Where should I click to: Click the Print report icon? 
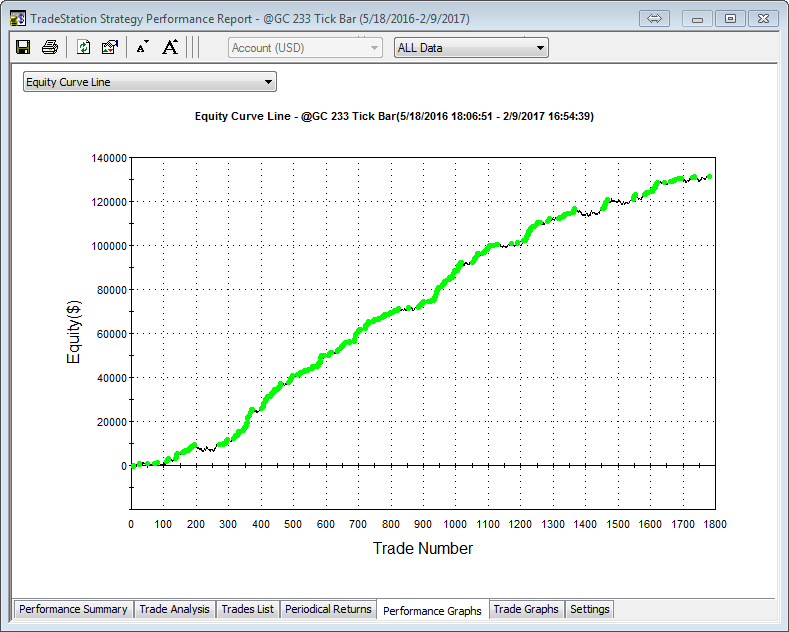tap(49, 47)
